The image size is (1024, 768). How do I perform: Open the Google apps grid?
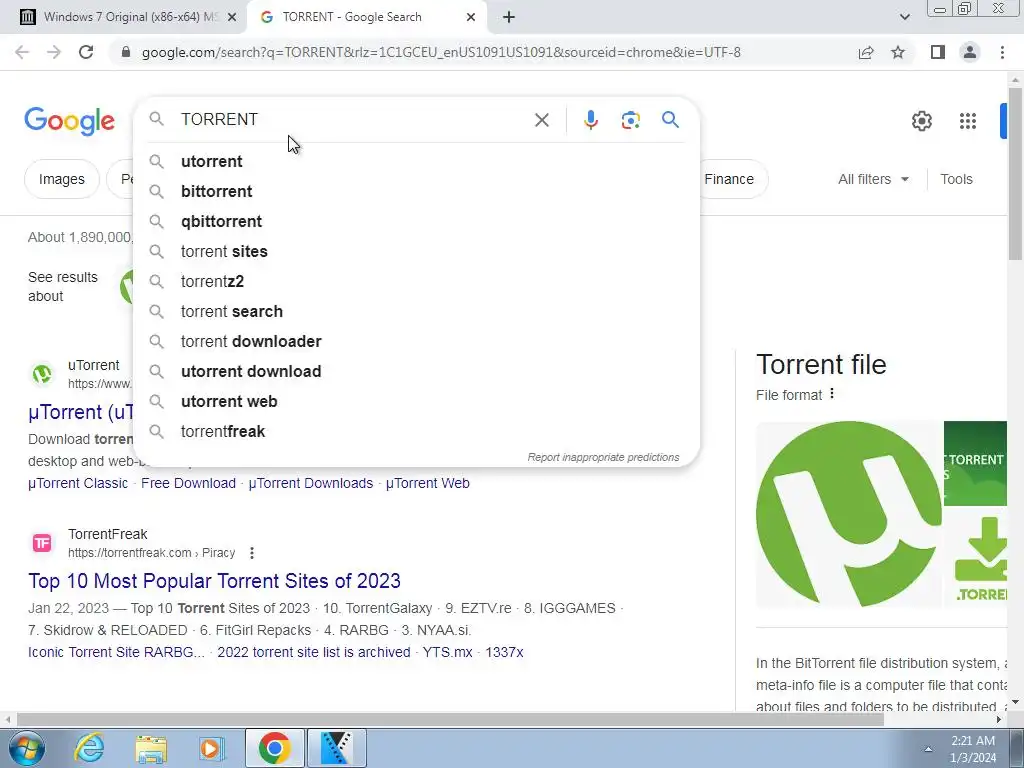pos(968,121)
